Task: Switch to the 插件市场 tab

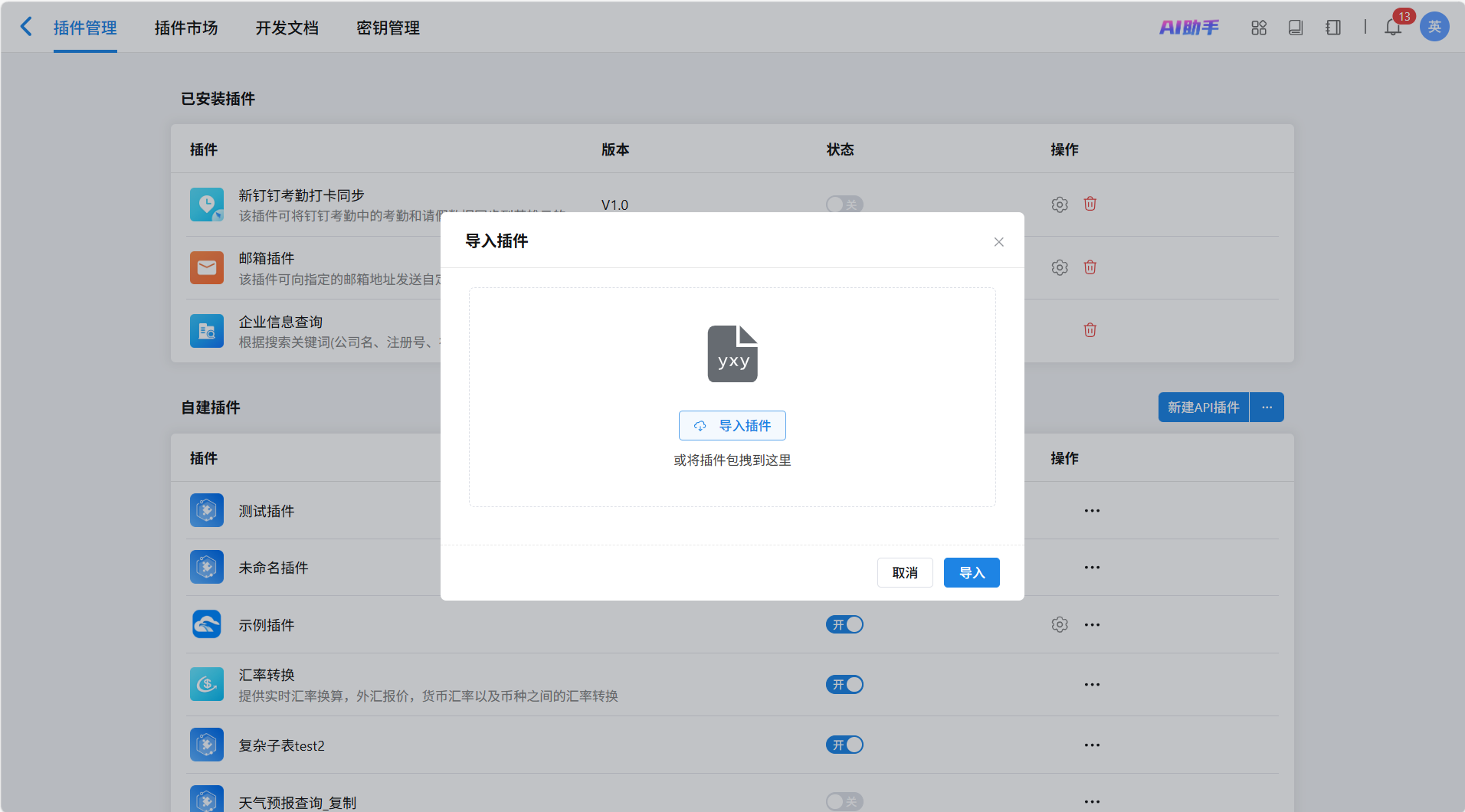Action: (x=186, y=28)
